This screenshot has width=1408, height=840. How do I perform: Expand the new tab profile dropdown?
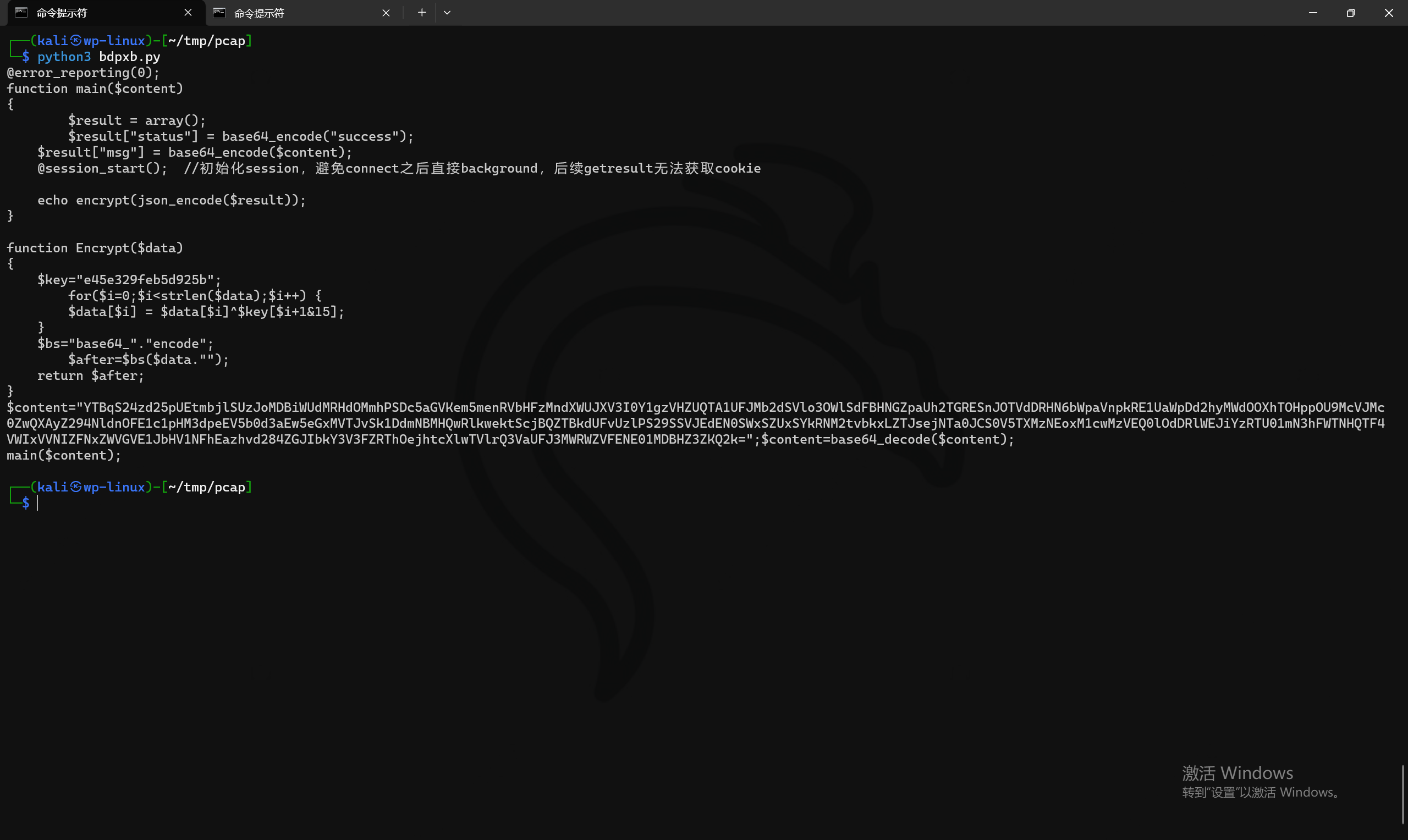coord(447,13)
